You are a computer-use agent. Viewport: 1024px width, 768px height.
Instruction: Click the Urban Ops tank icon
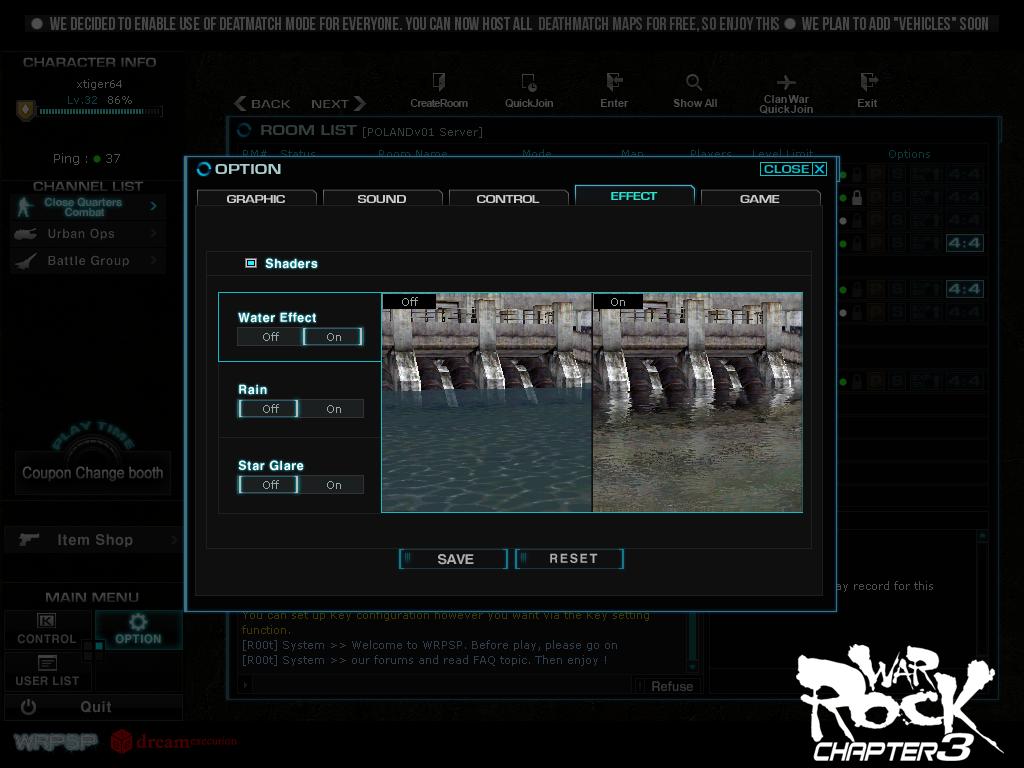[25, 234]
